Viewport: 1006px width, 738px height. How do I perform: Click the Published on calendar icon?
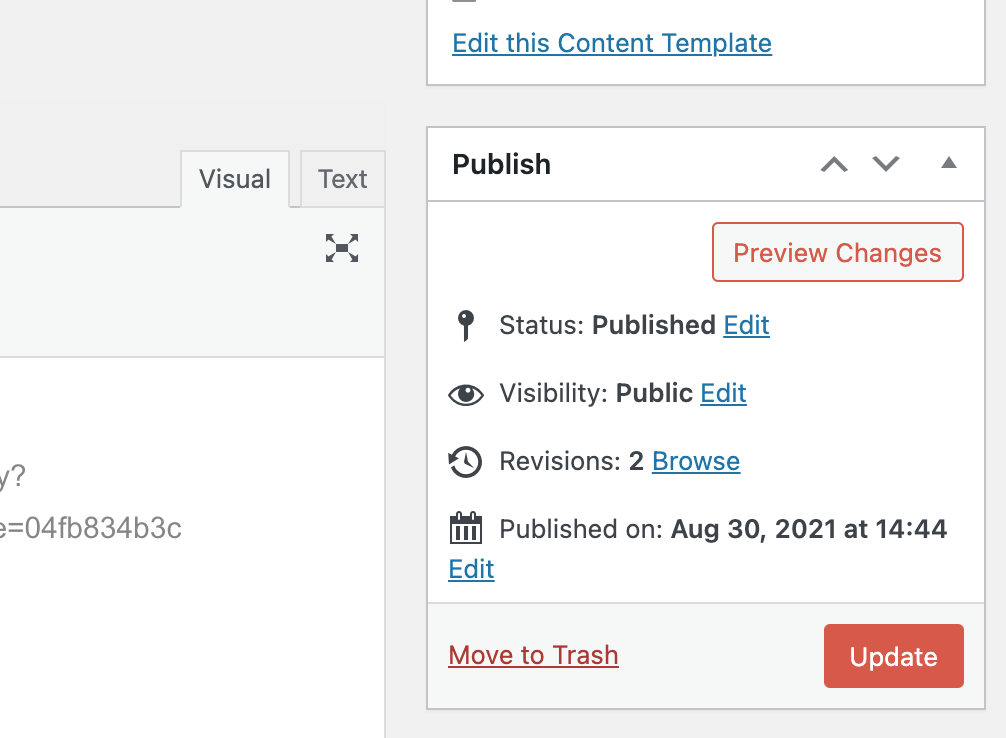(x=466, y=528)
